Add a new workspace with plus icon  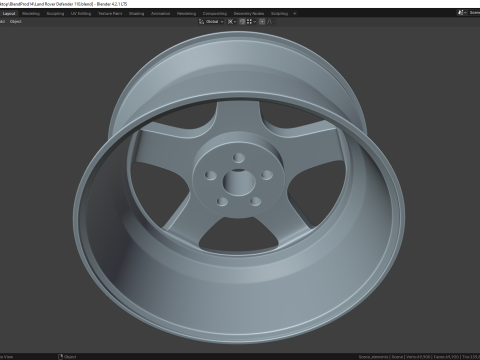(295, 14)
